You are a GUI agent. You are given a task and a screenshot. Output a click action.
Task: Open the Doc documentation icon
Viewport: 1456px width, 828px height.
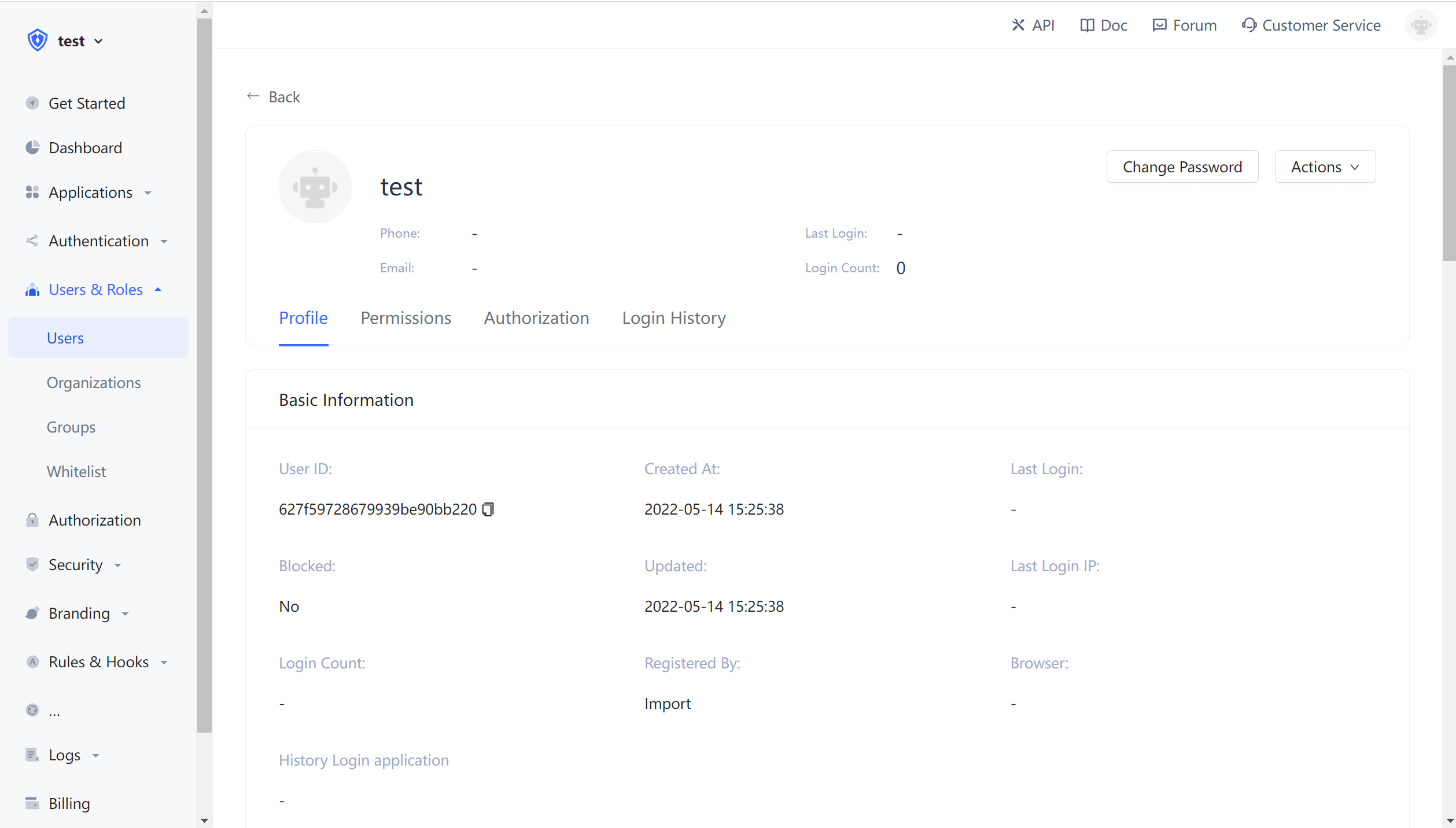pos(1102,25)
